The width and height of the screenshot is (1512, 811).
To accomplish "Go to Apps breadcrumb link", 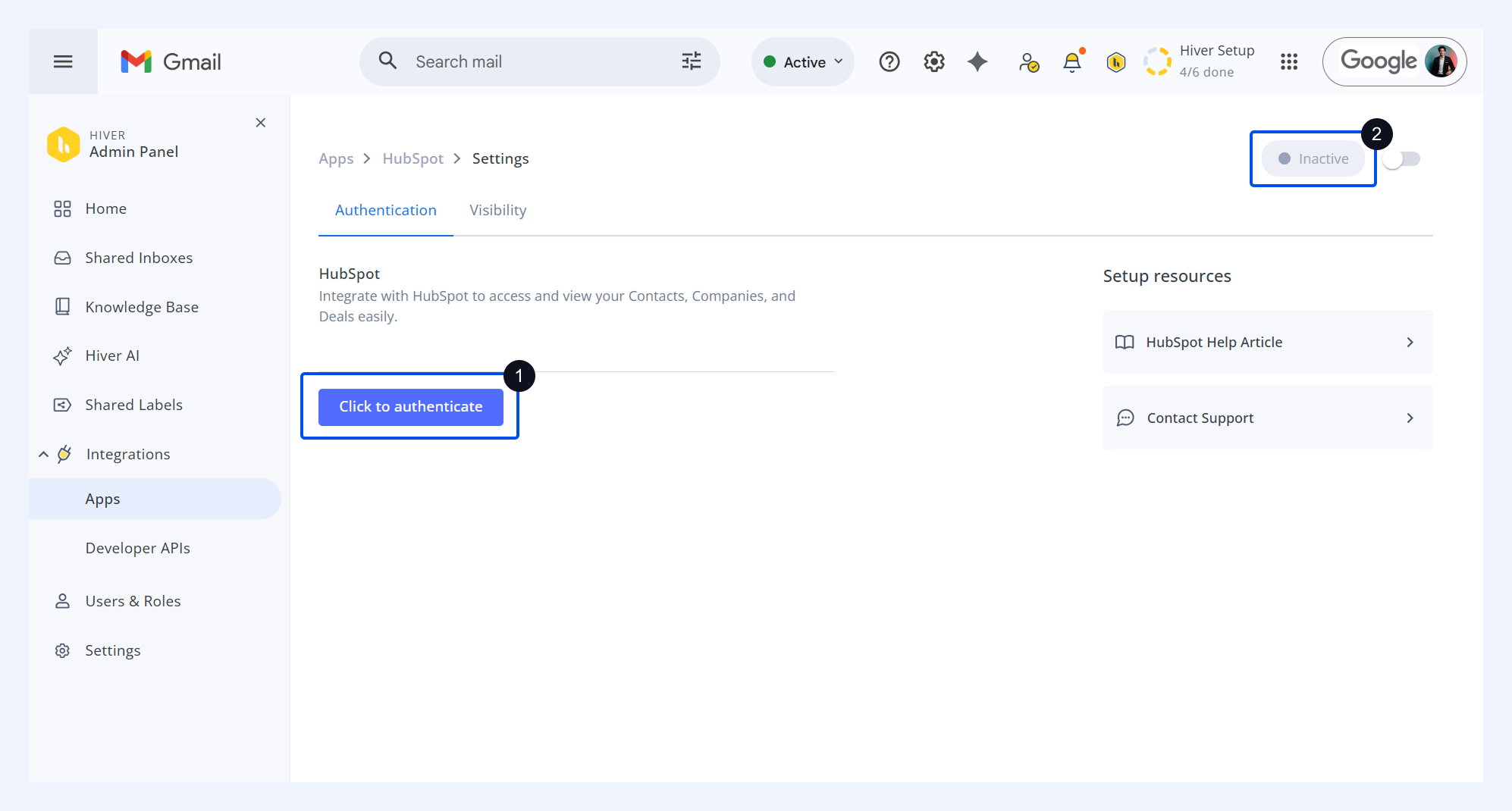I will [x=336, y=158].
